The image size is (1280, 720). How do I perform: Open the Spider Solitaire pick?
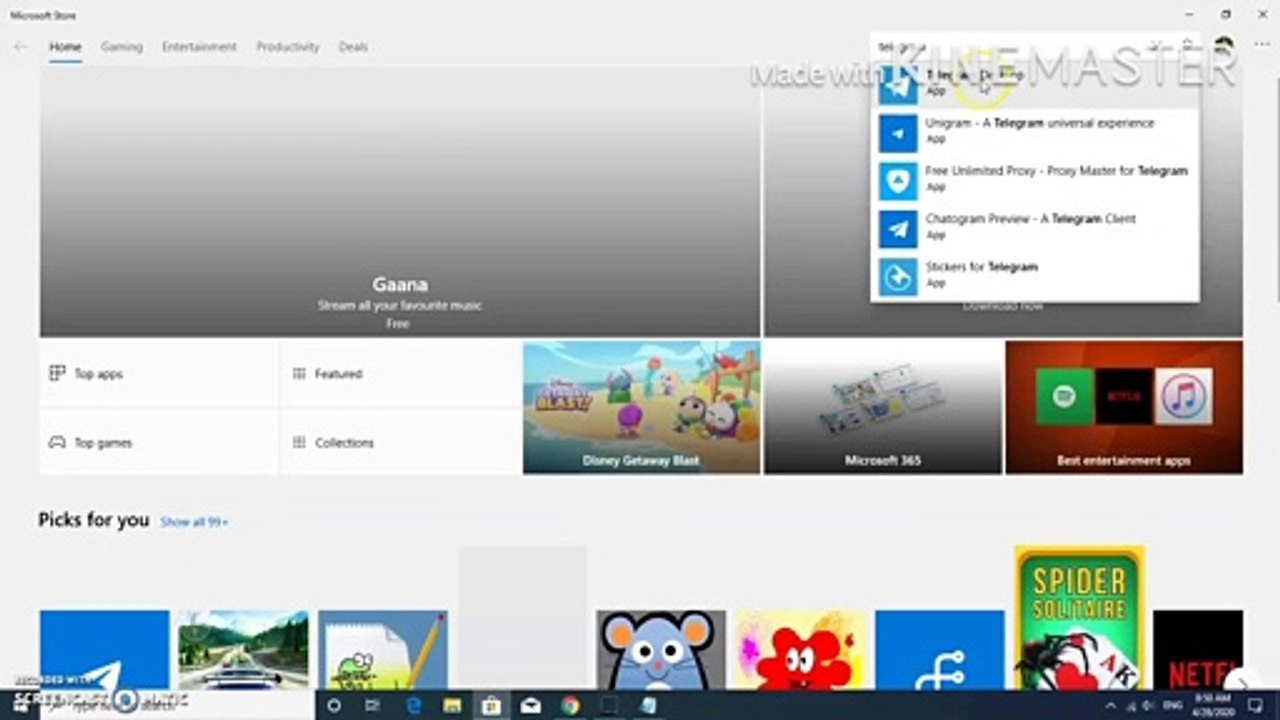click(1079, 618)
